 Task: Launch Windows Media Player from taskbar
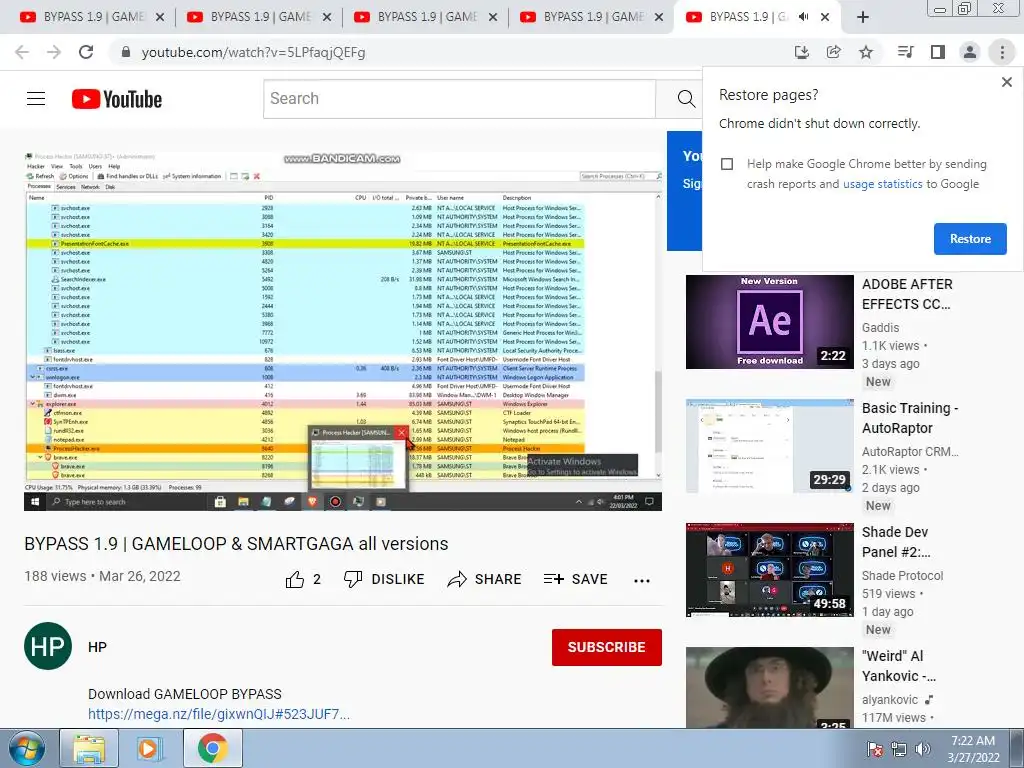150,748
